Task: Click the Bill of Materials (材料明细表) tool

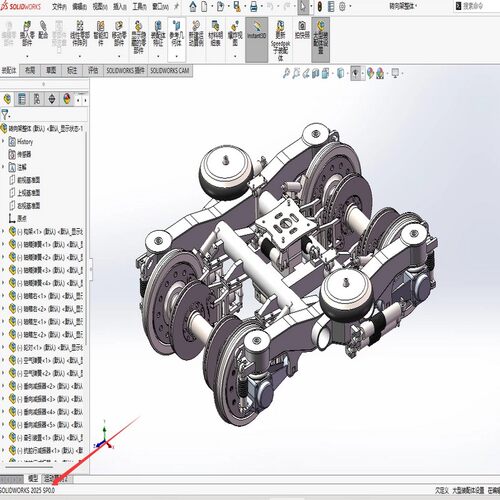Action: click(215, 33)
